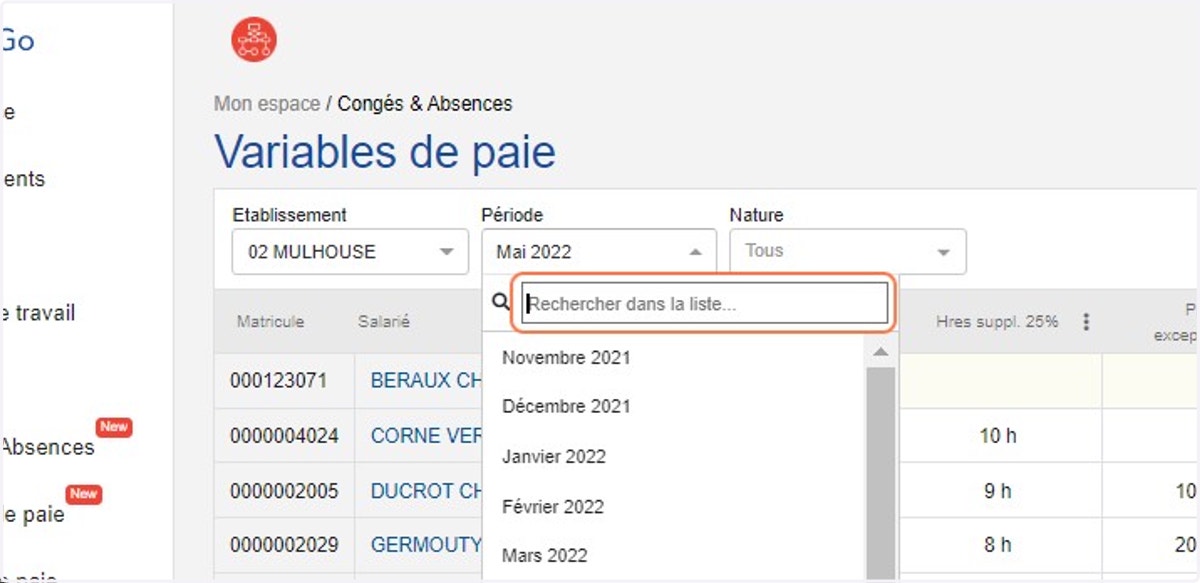This screenshot has height=583, width=1200.
Task: Select Novembre 2021 from the period list
Action: point(566,357)
